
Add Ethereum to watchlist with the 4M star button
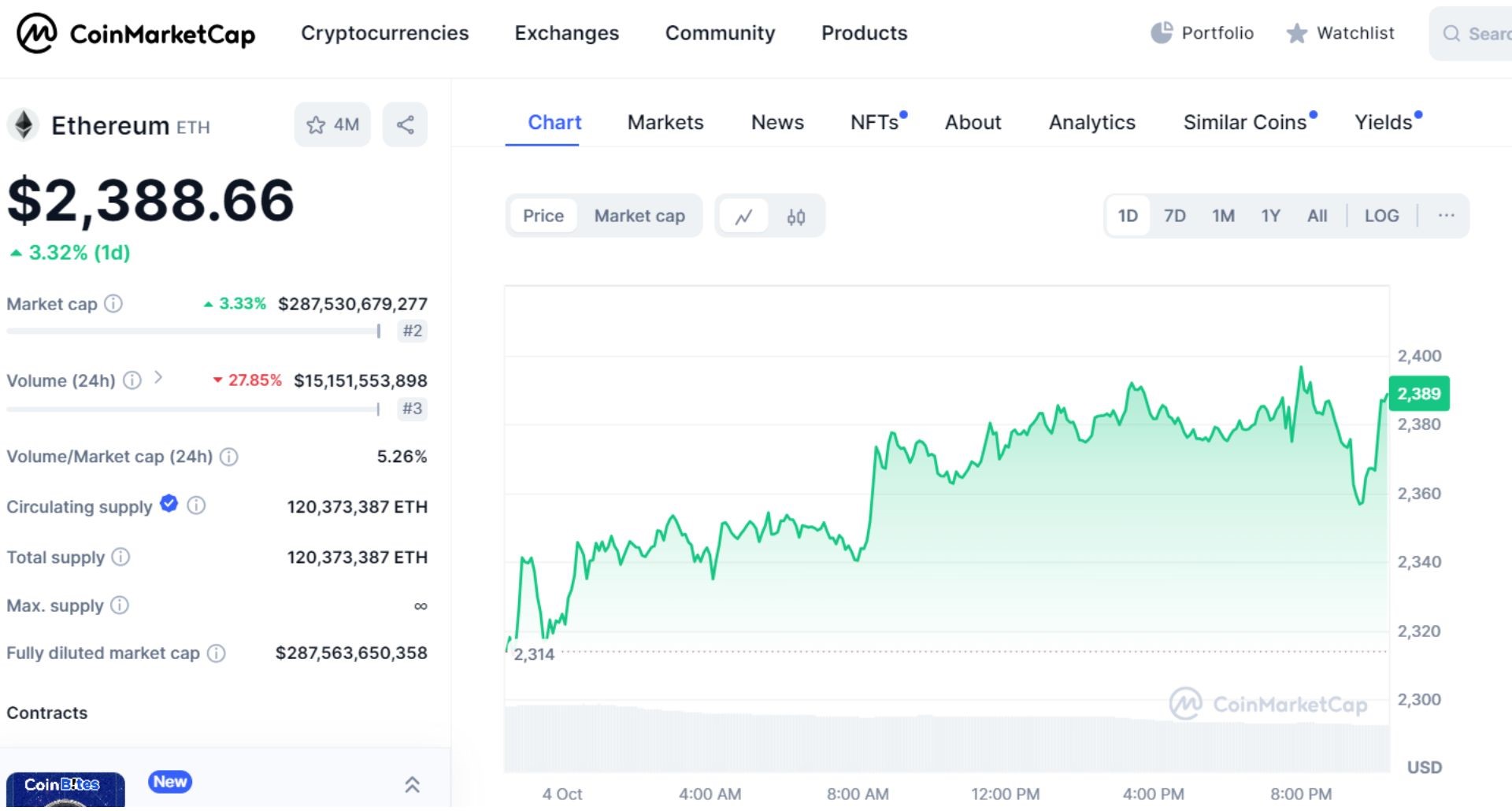coord(332,124)
